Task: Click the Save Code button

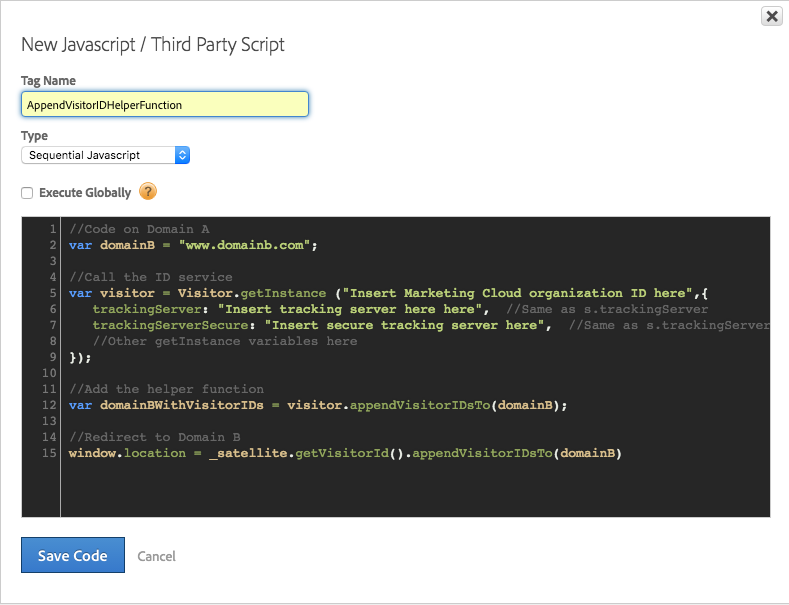Action: 73,555
